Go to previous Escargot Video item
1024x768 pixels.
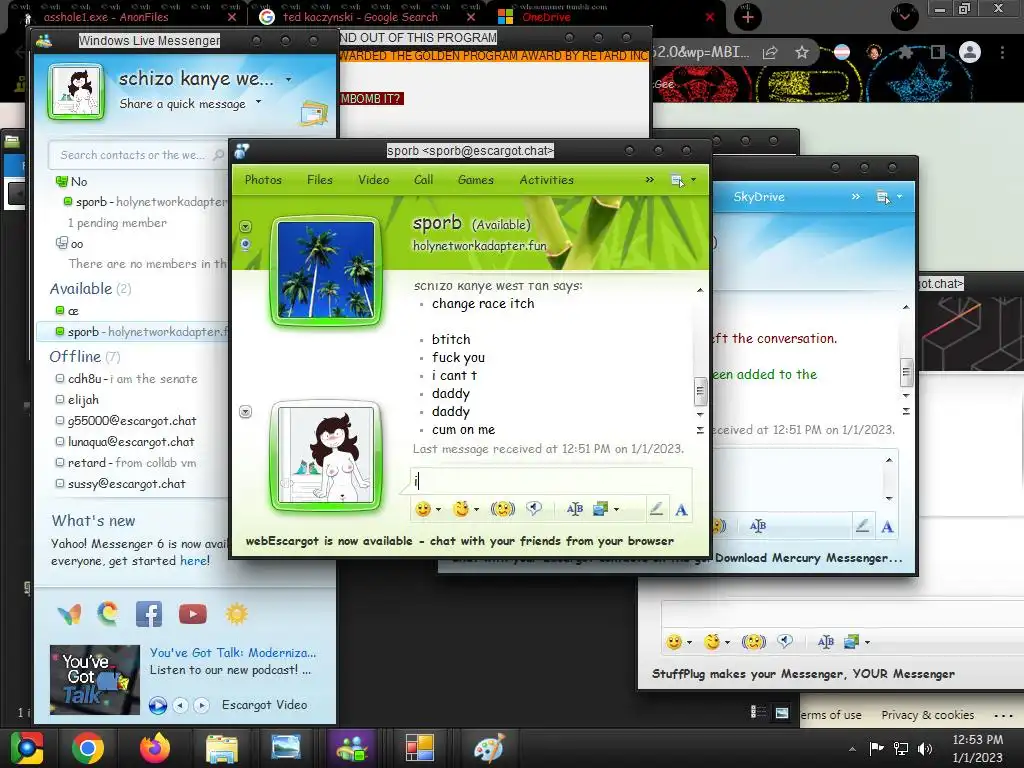pos(180,705)
